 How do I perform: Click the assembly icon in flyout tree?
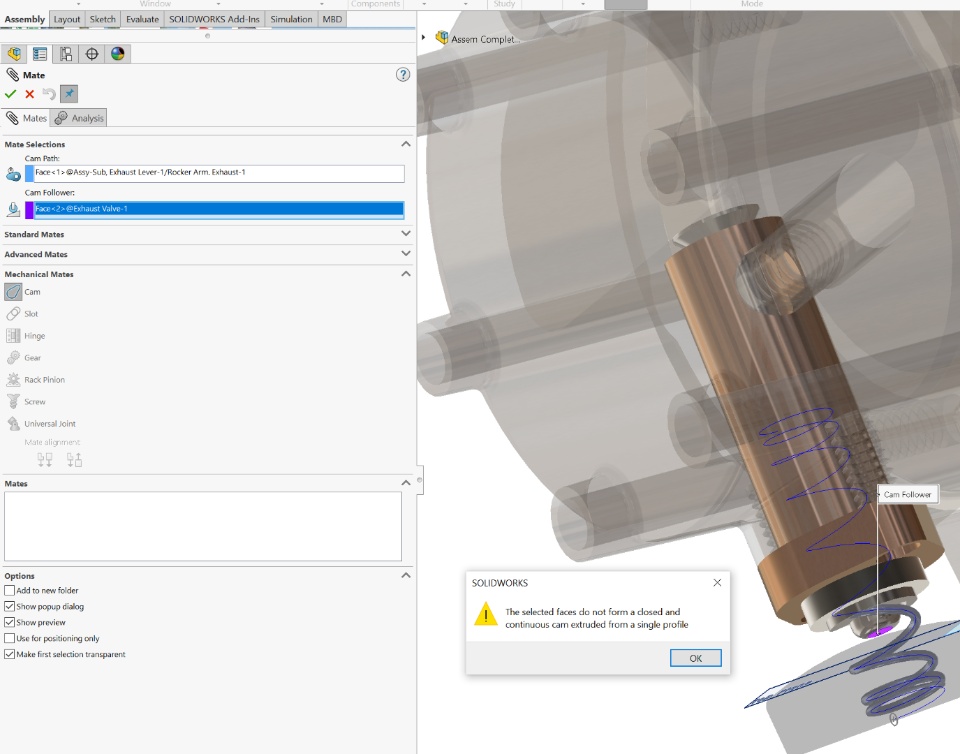coord(441,38)
